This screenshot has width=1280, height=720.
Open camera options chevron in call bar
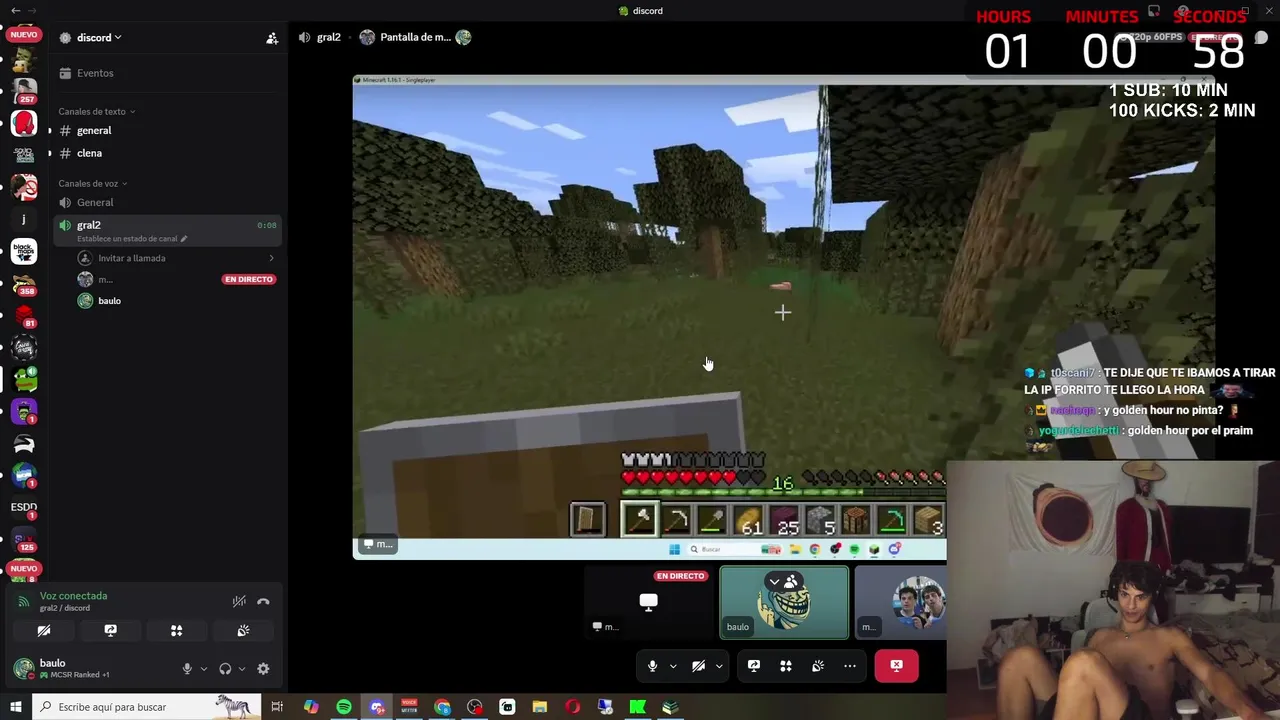[719, 666]
